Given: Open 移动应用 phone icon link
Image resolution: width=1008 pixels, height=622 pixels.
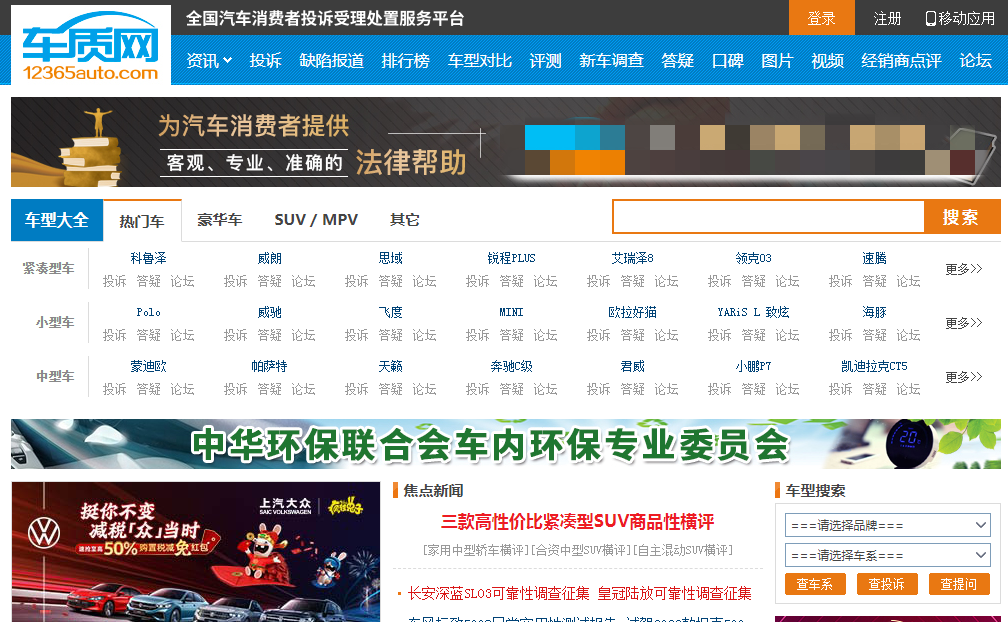Looking at the screenshot, I should tap(960, 18).
